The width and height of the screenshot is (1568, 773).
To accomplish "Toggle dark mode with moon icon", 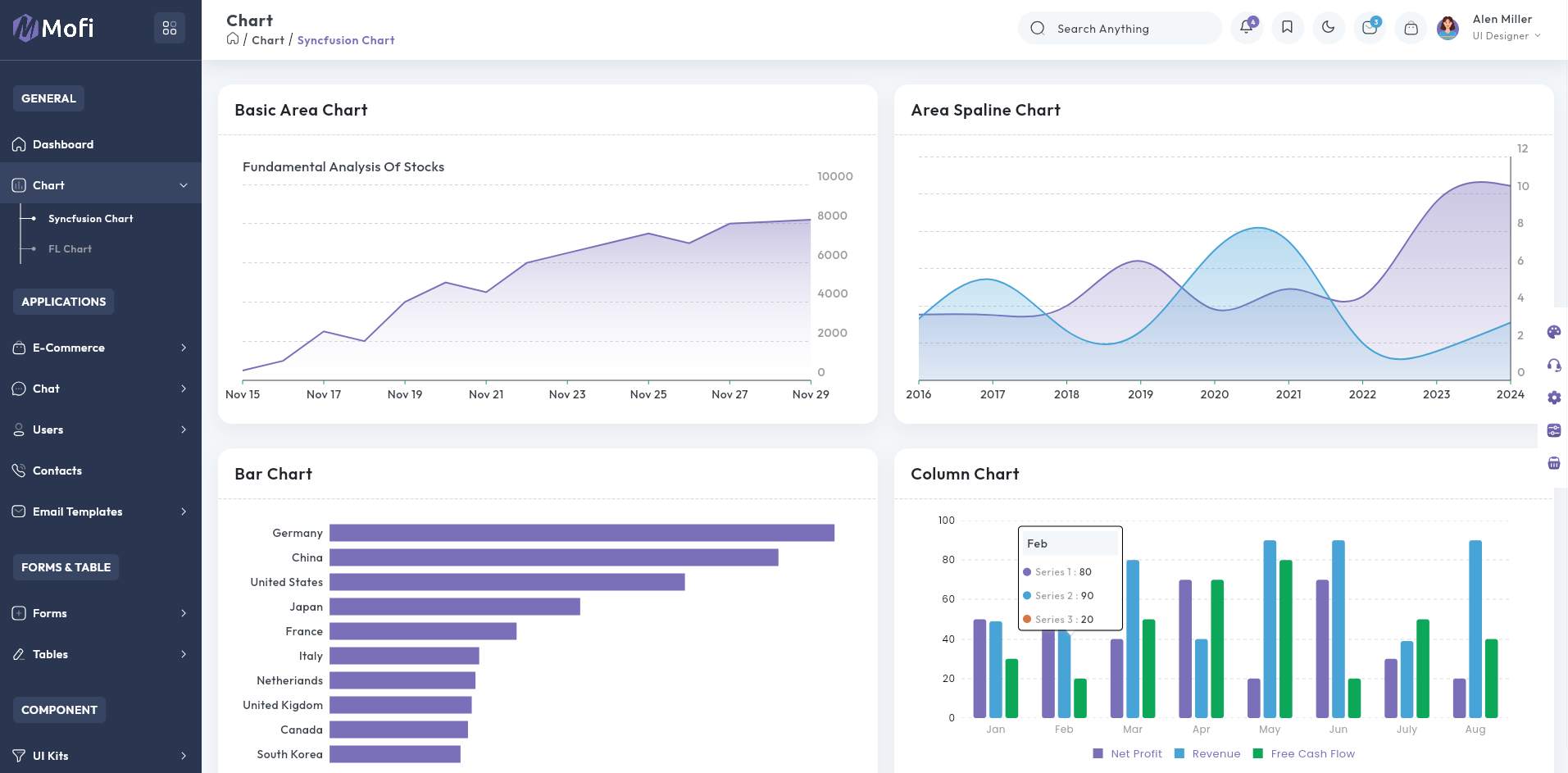I will (x=1328, y=28).
